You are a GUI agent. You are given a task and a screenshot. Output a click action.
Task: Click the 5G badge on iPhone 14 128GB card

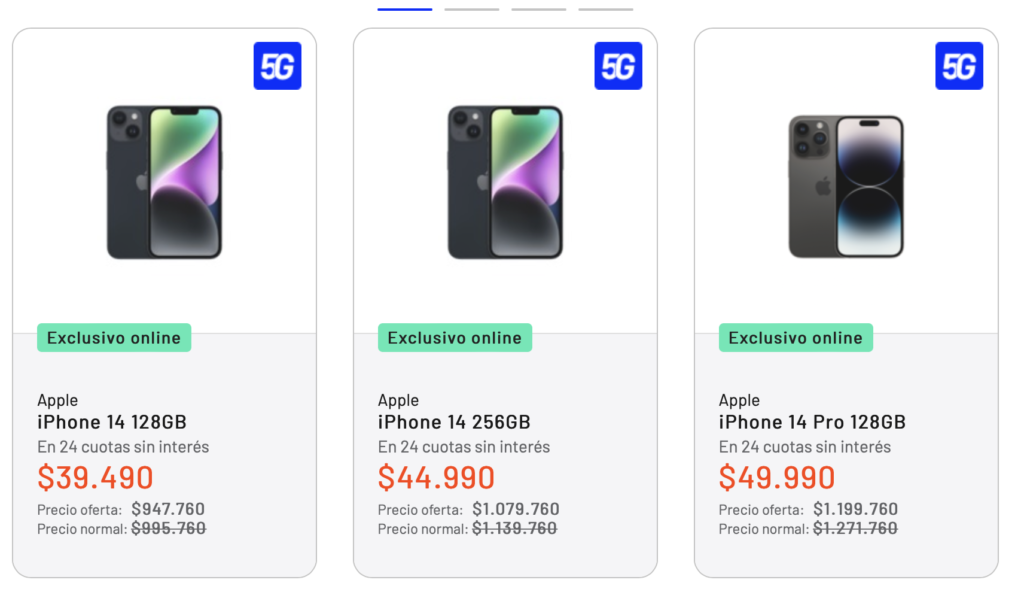click(277, 66)
